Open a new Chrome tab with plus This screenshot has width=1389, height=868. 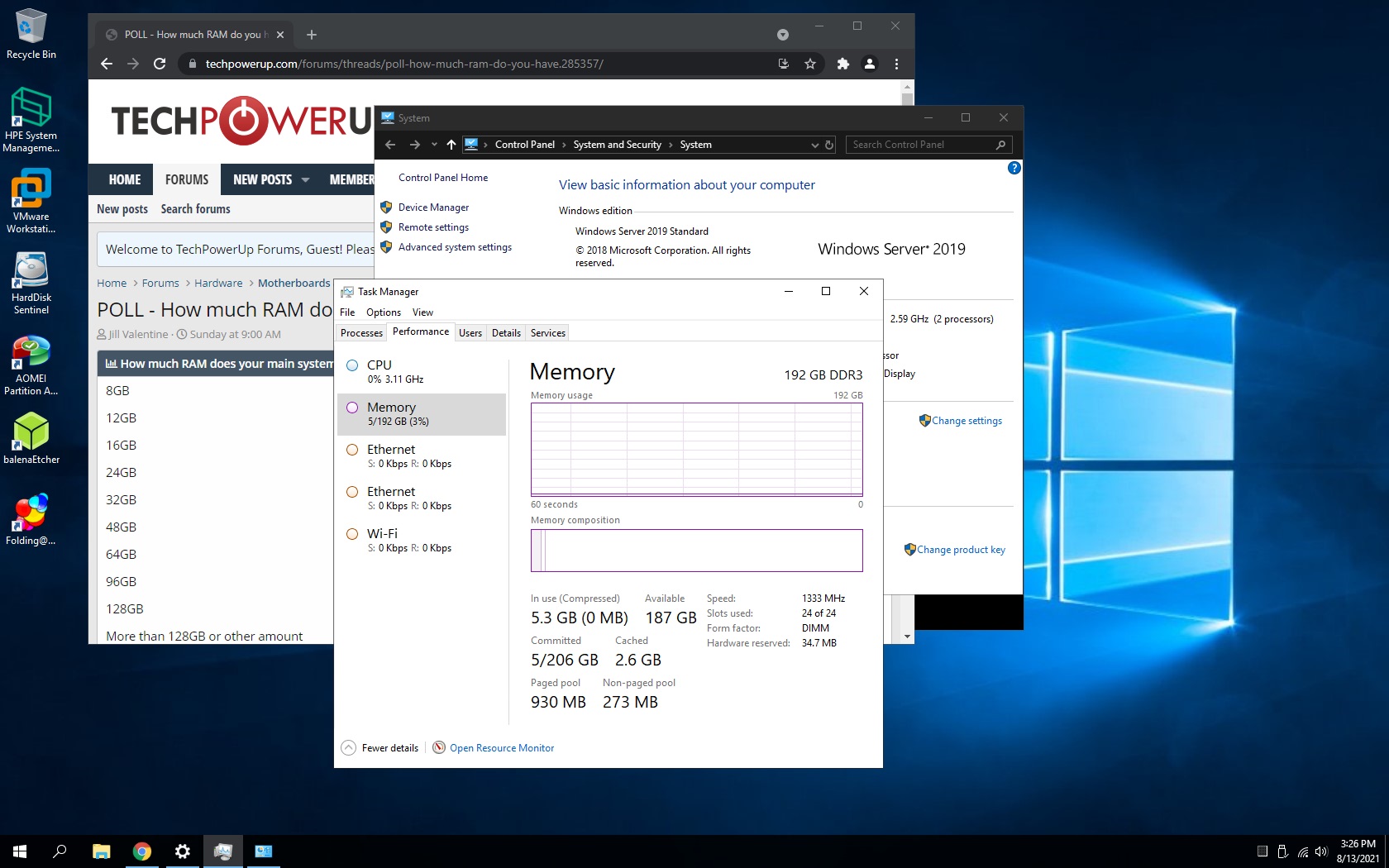tap(312, 35)
